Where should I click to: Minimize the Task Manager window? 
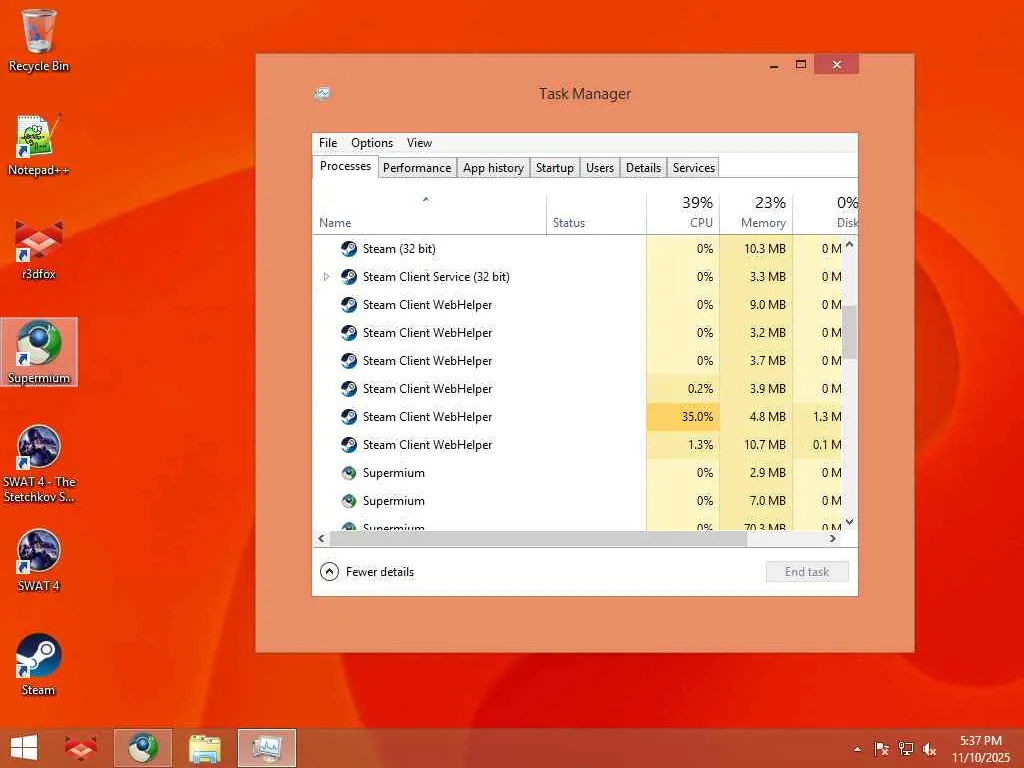tap(774, 65)
